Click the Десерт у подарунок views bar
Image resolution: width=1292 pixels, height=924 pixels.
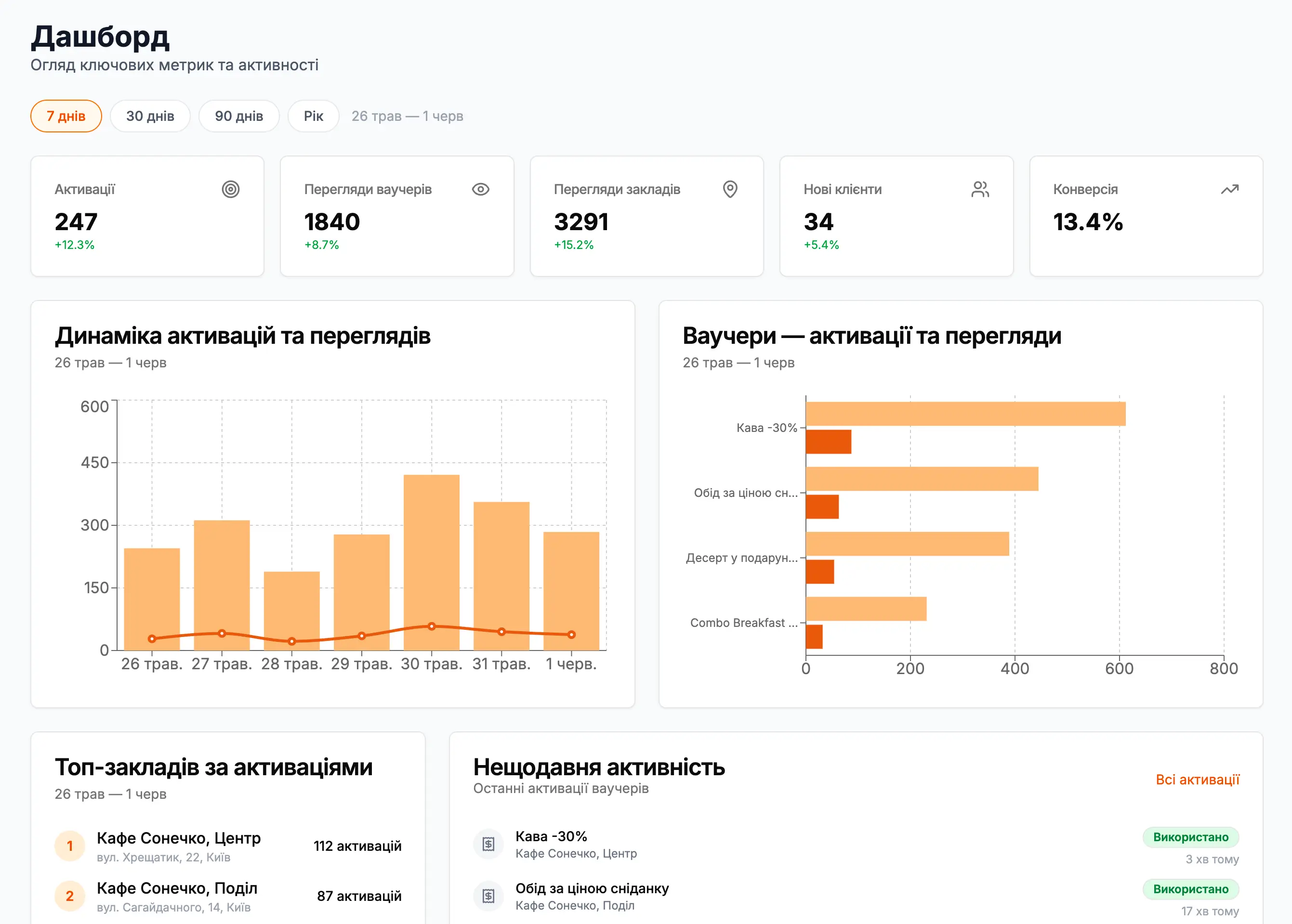pos(907,543)
